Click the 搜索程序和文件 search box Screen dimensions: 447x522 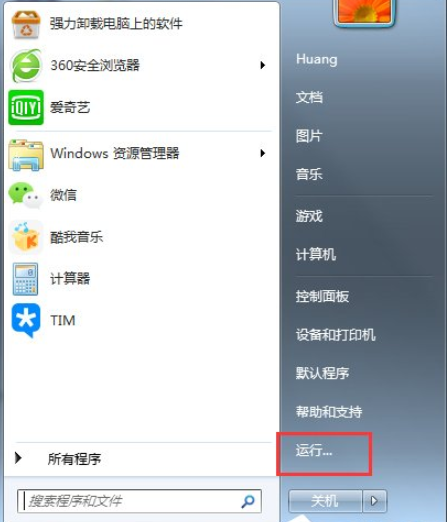coord(139,501)
